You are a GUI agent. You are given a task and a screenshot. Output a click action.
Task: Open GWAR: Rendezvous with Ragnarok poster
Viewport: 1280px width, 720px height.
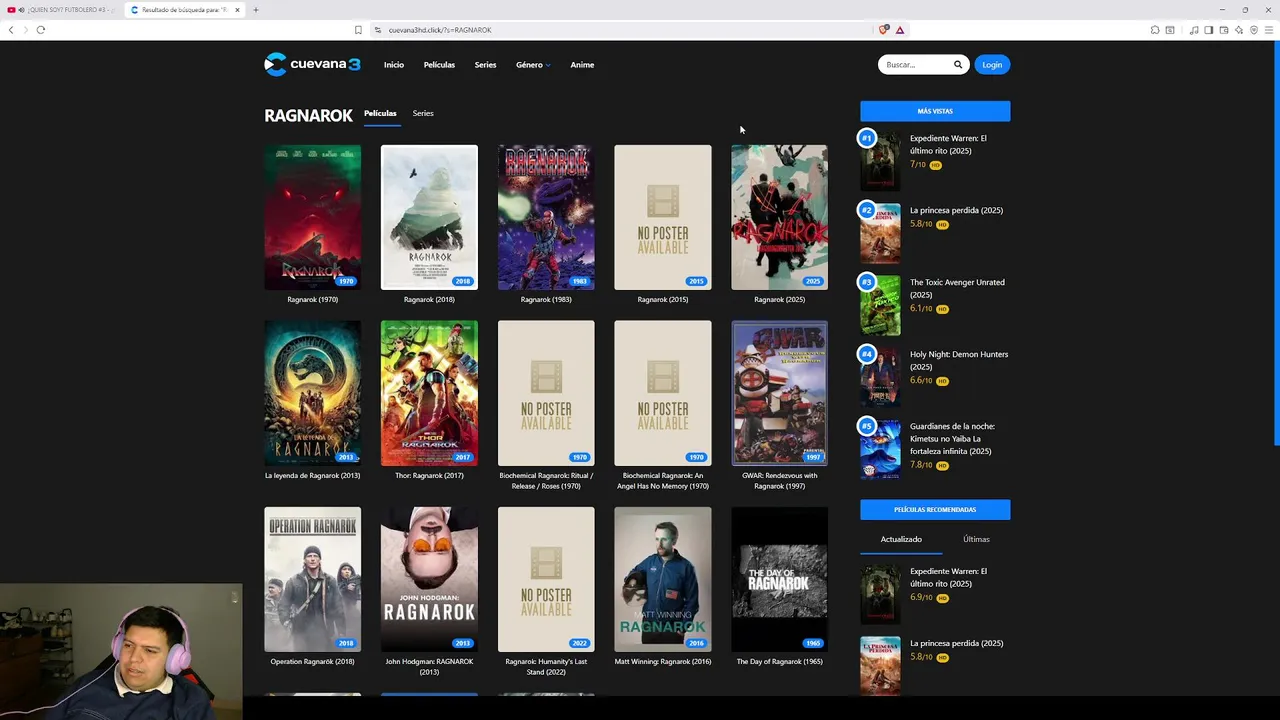(x=779, y=393)
